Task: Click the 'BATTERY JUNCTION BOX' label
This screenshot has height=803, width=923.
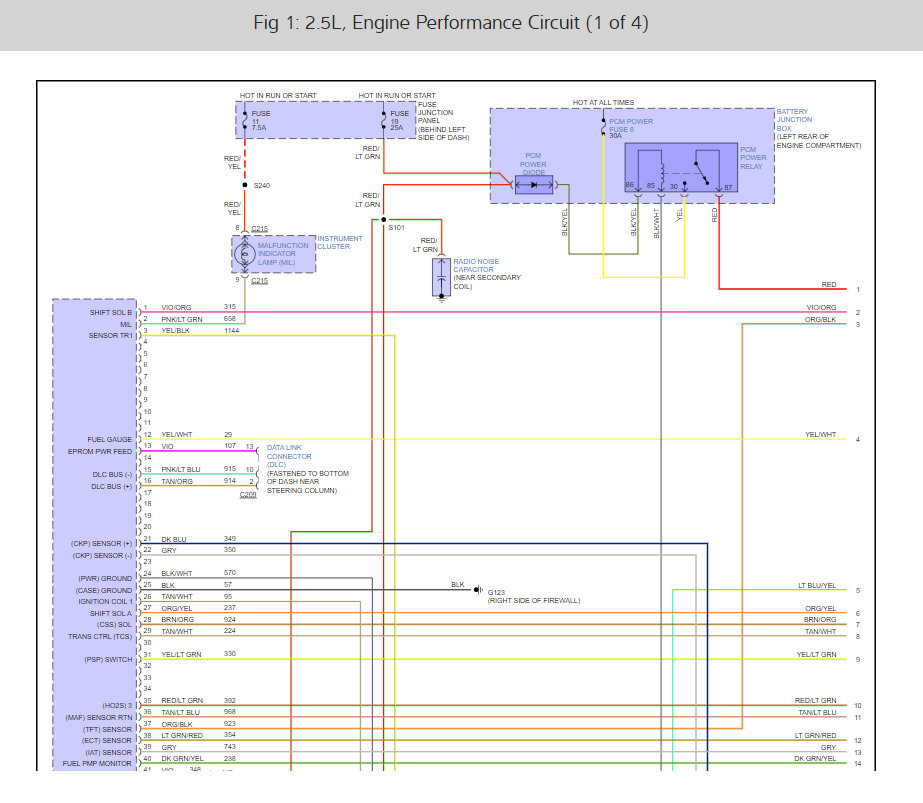Action: [x=794, y=120]
